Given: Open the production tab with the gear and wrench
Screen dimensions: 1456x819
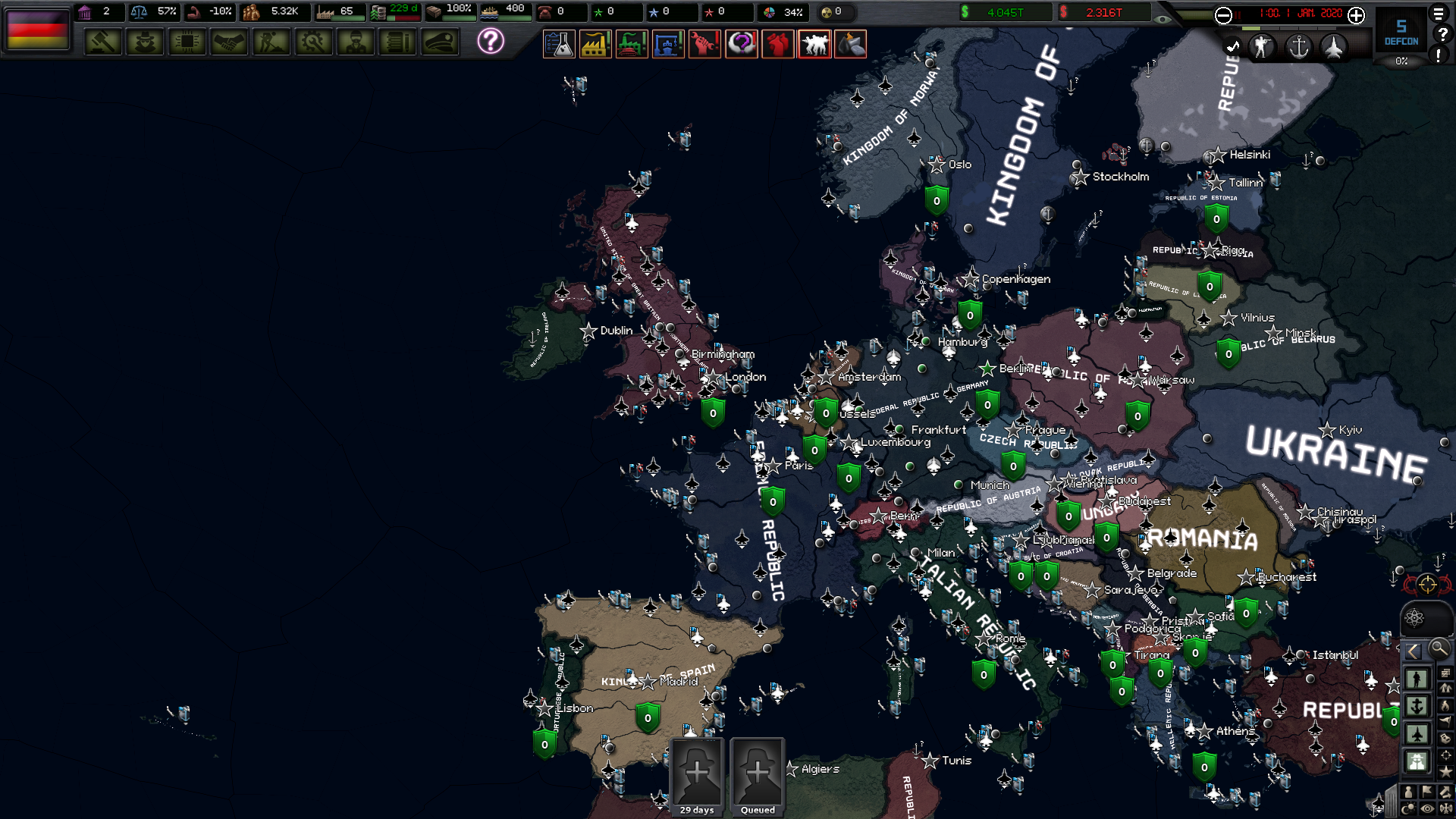Looking at the screenshot, I should (313, 42).
